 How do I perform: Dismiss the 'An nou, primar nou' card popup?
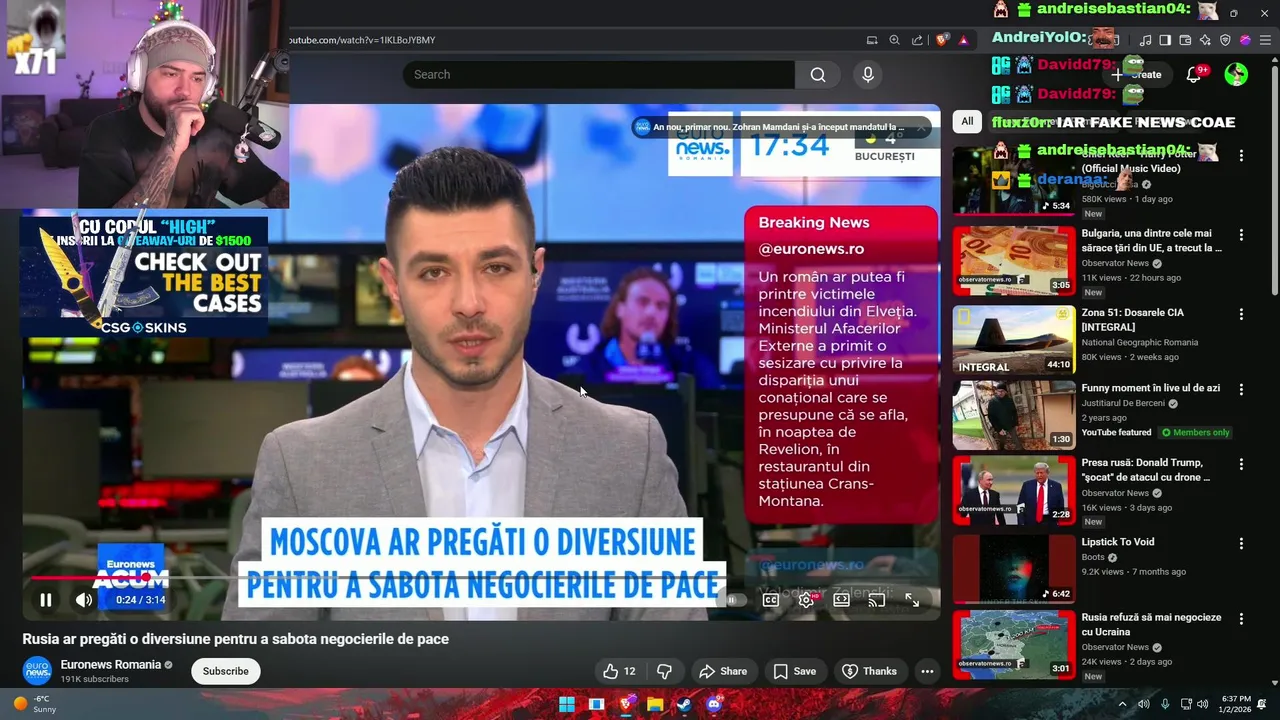tap(921, 127)
